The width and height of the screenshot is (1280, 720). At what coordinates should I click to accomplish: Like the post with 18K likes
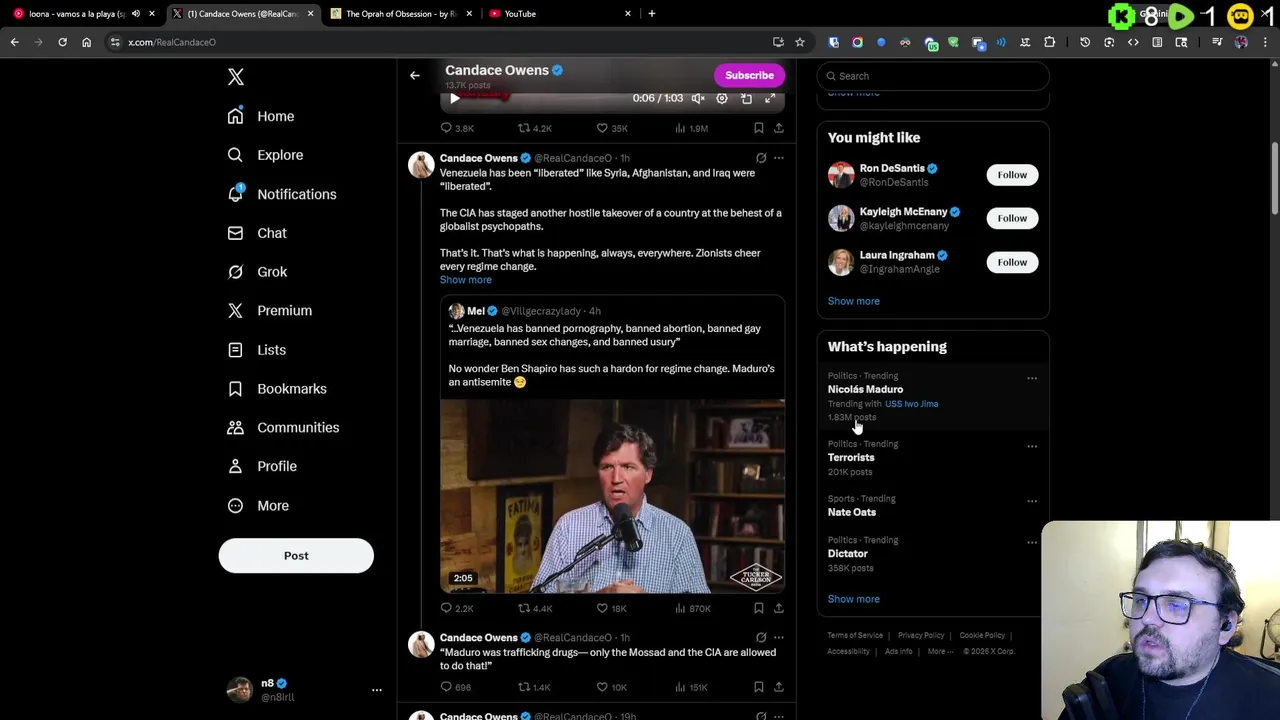point(612,608)
